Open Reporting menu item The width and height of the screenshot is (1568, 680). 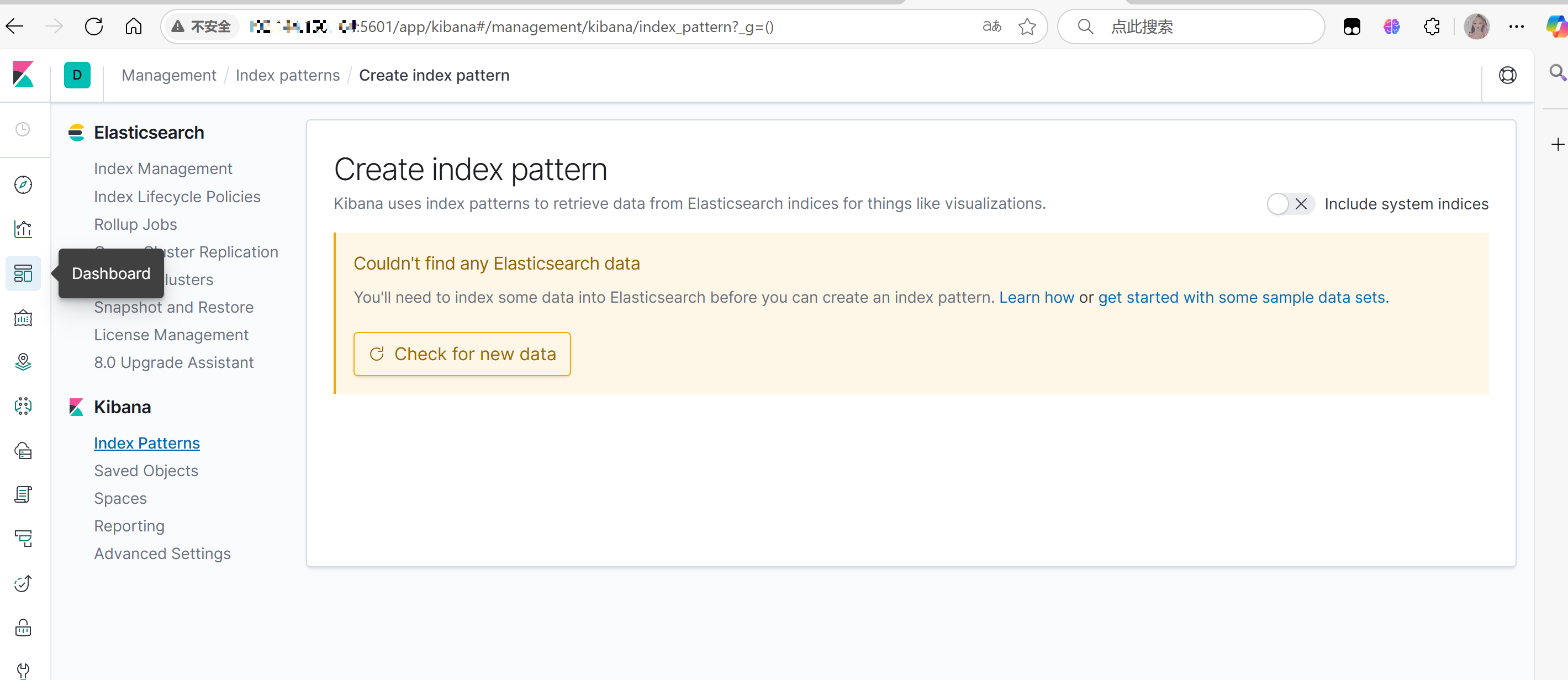click(129, 525)
